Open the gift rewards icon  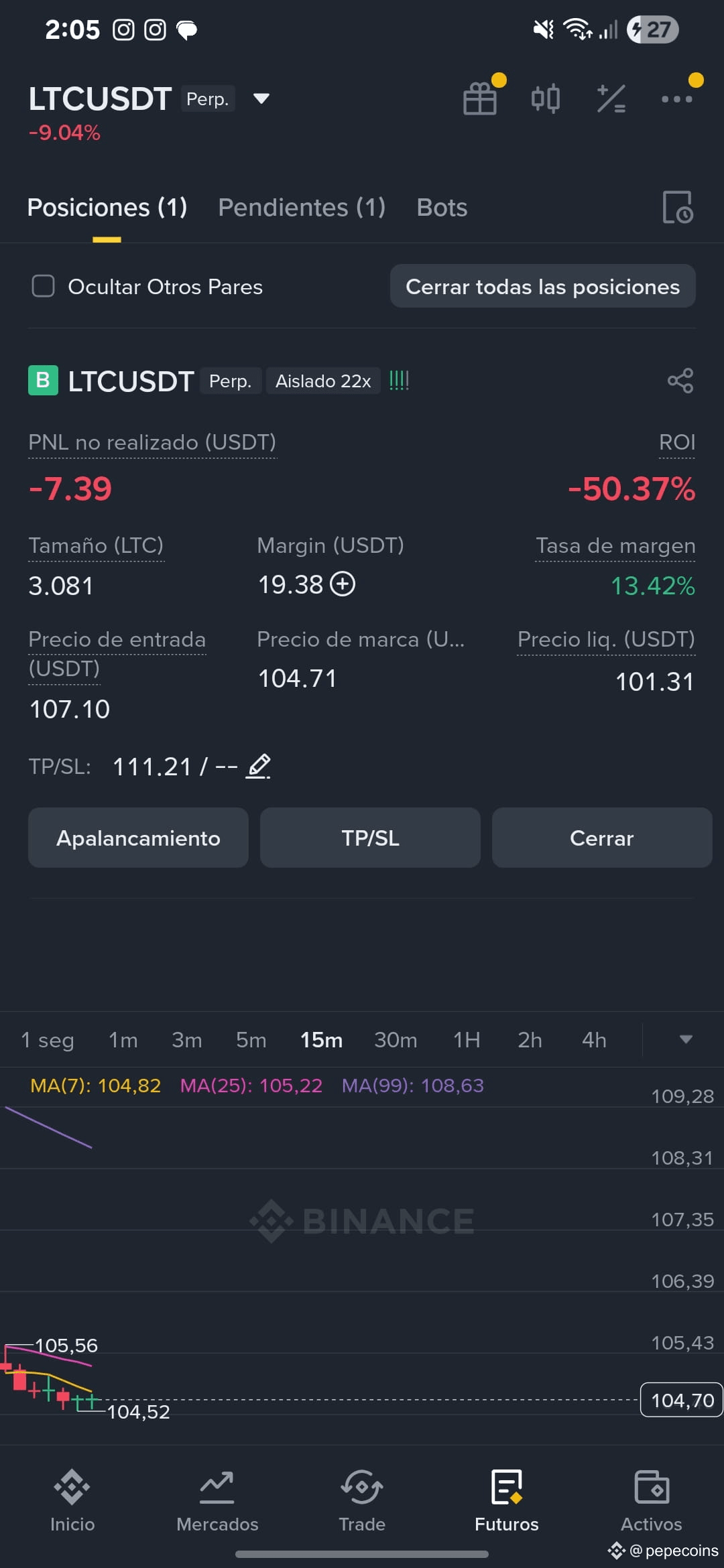(x=481, y=99)
